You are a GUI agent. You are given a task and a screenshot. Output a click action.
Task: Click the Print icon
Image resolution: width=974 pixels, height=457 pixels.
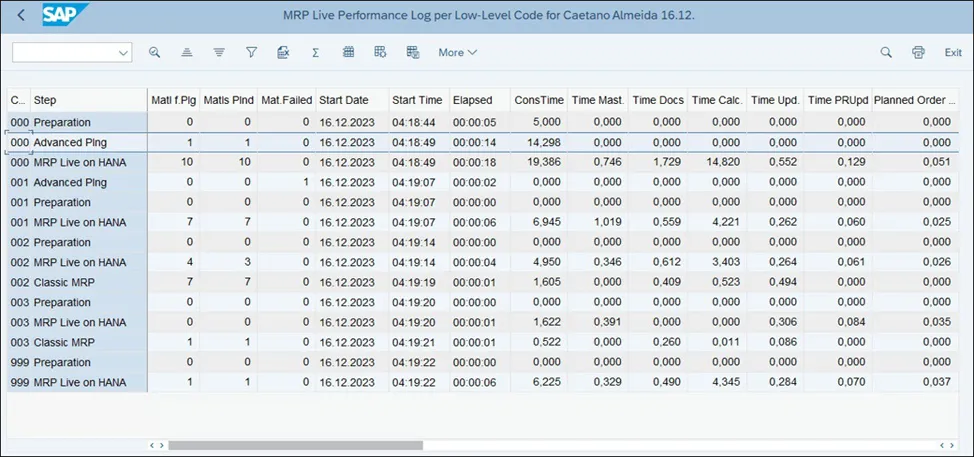[x=919, y=53]
